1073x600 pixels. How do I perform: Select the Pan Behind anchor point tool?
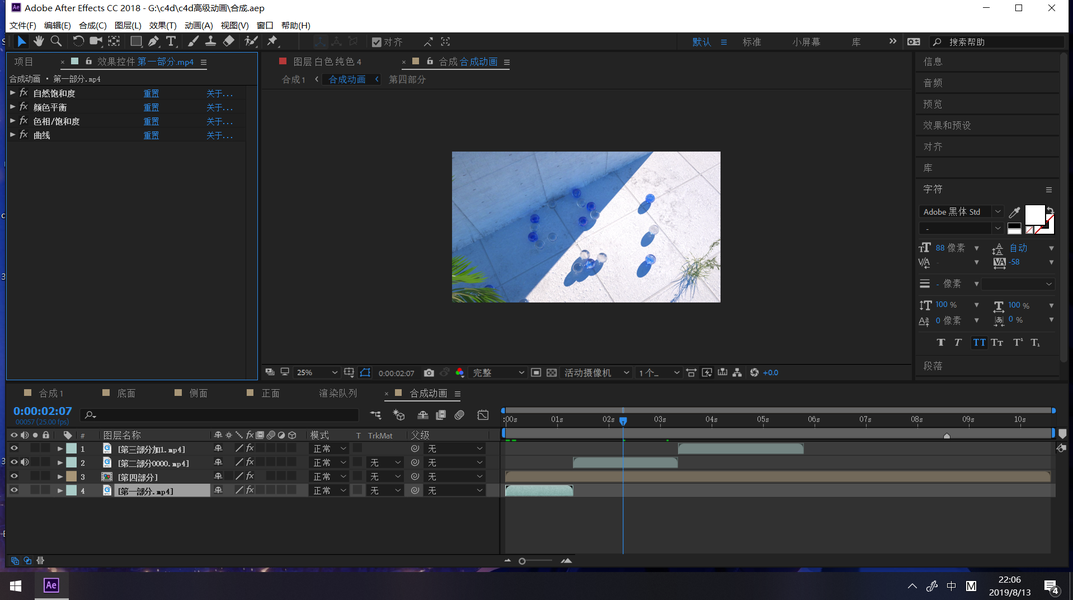tap(114, 42)
